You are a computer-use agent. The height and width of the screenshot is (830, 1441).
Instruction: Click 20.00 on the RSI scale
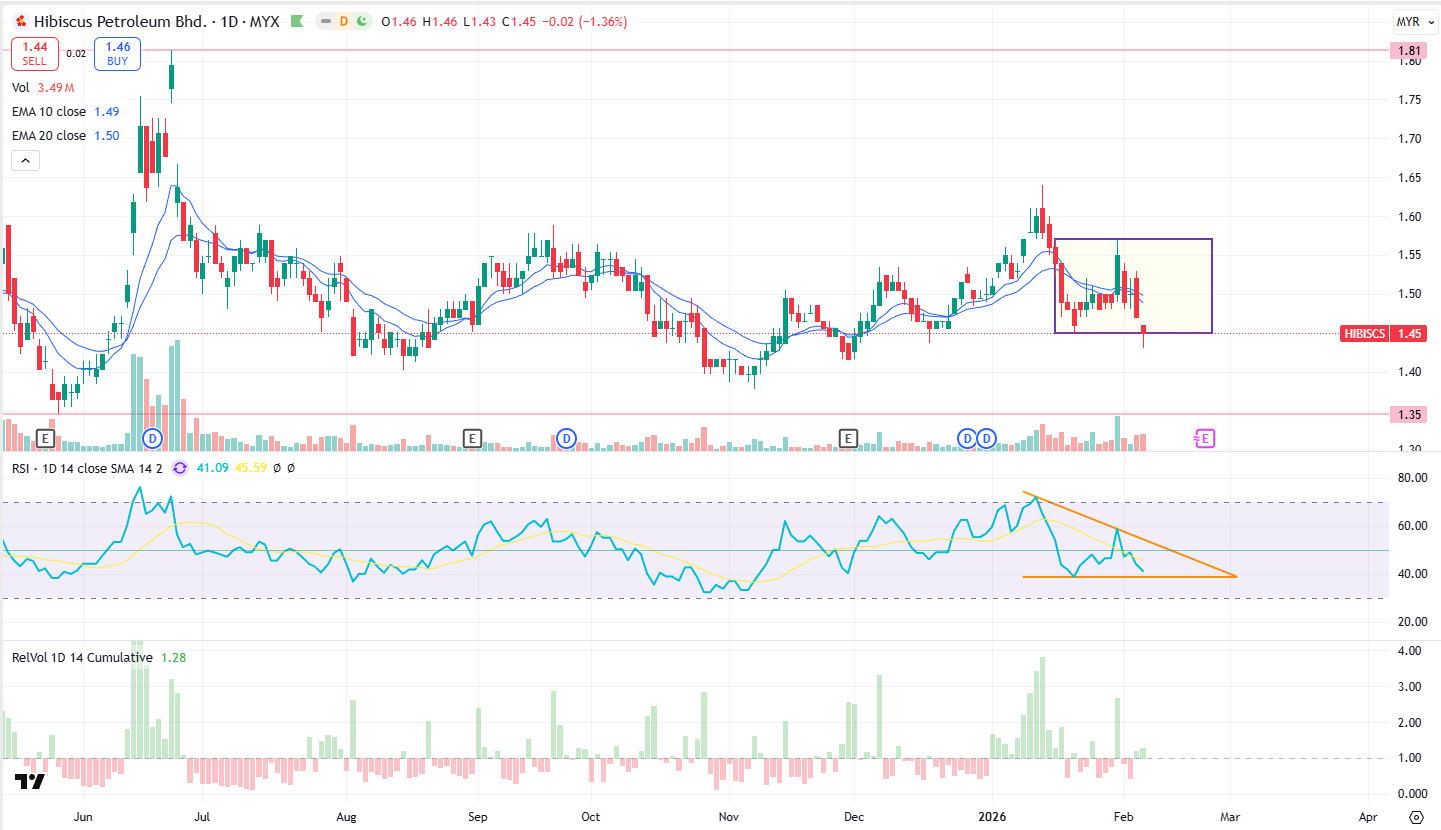[1411, 622]
